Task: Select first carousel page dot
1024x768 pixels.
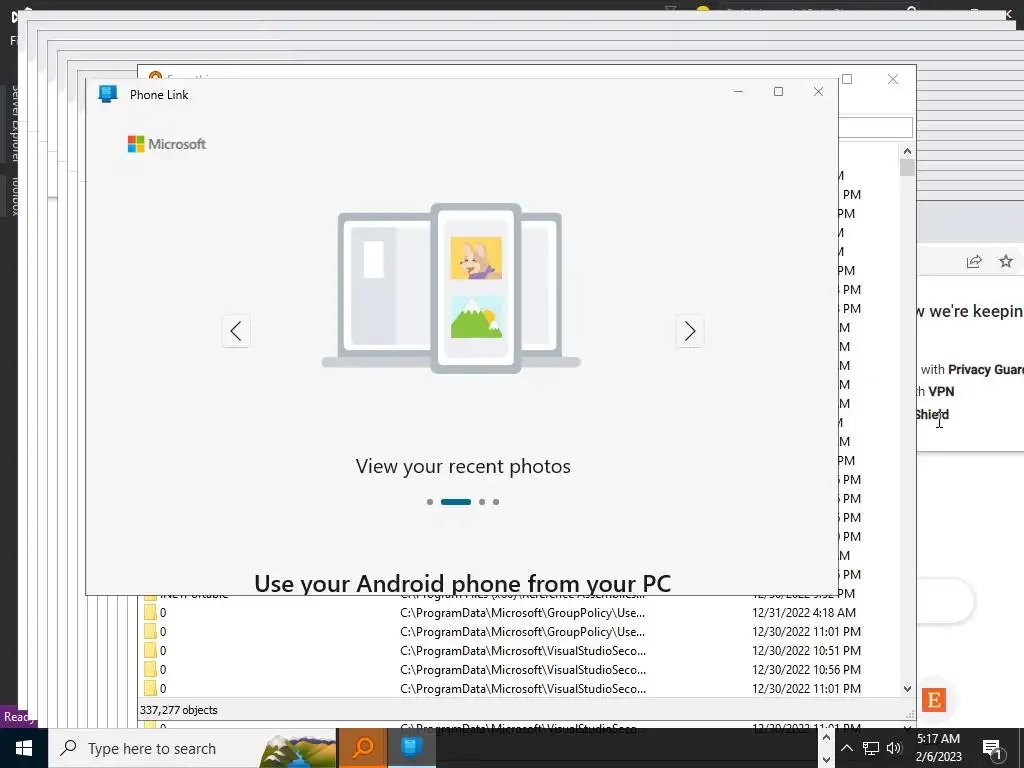Action: click(430, 502)
